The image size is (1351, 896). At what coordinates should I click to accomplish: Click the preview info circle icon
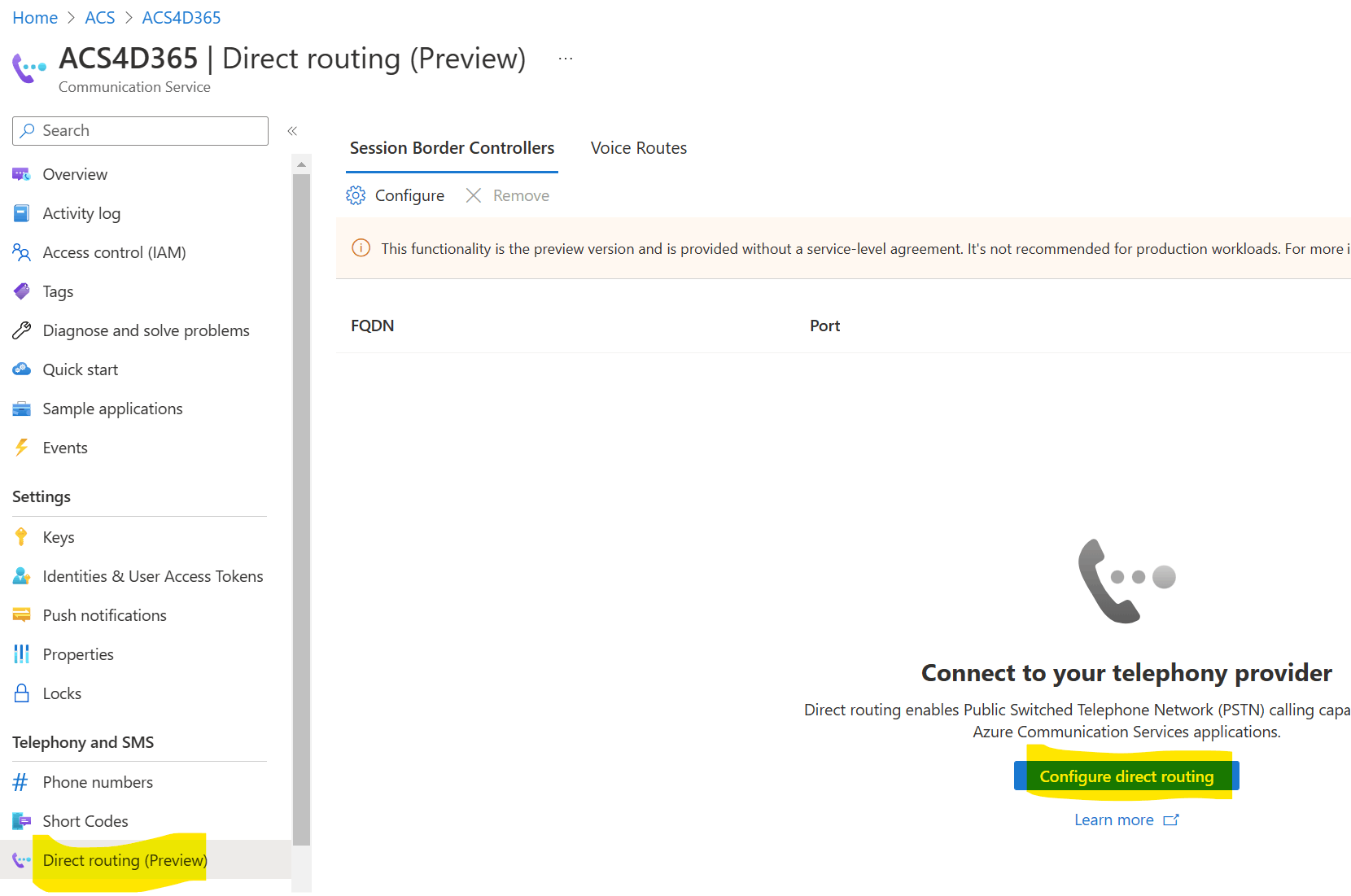pyautogui.click(x=361, y=248)
